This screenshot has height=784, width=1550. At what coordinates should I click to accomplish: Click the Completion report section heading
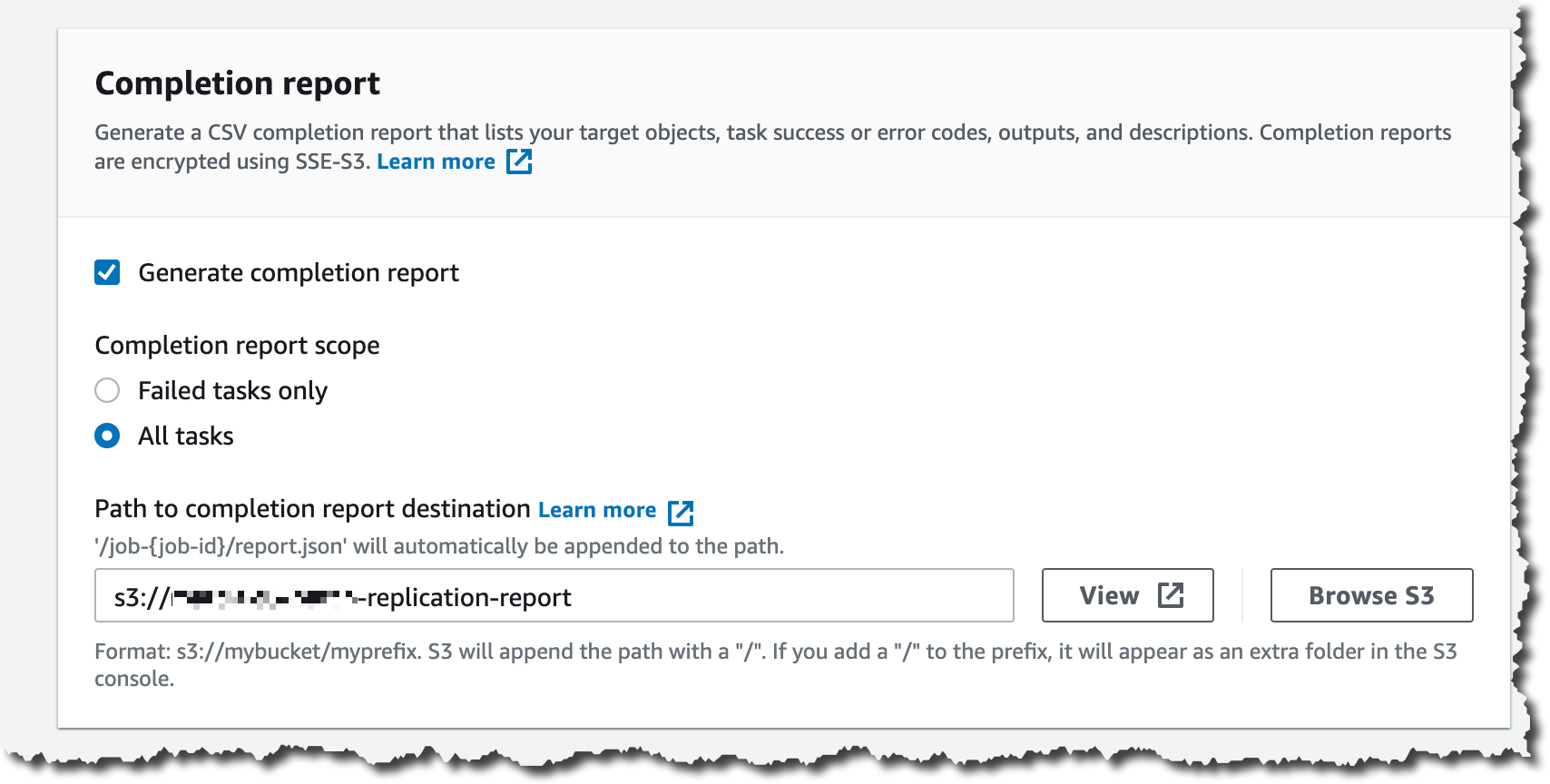(237, 83)
